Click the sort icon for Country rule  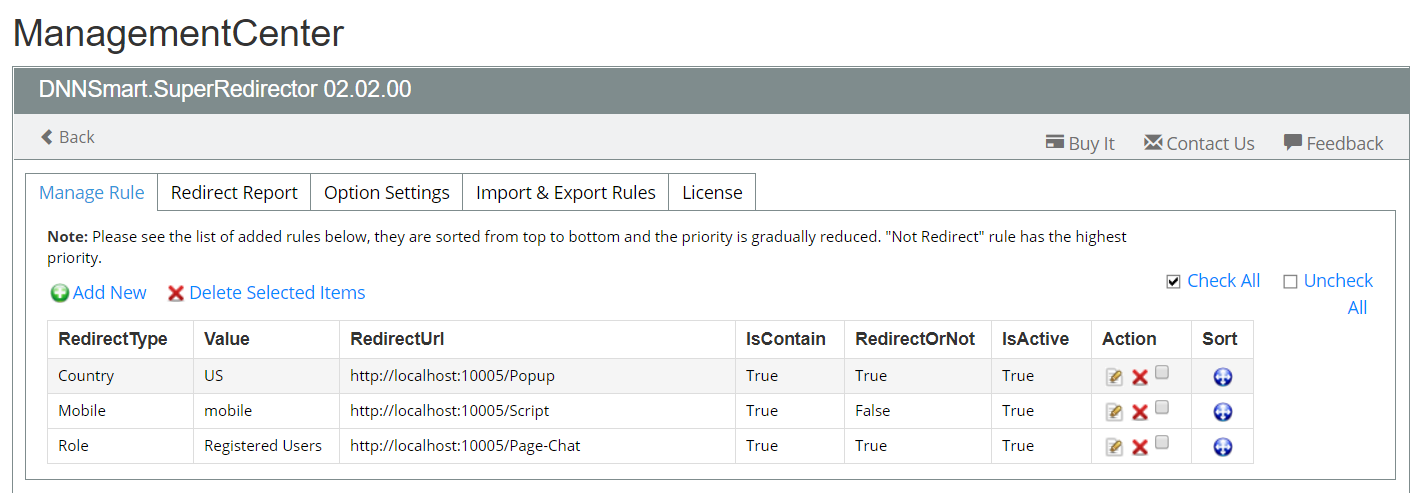[1222, 377]
